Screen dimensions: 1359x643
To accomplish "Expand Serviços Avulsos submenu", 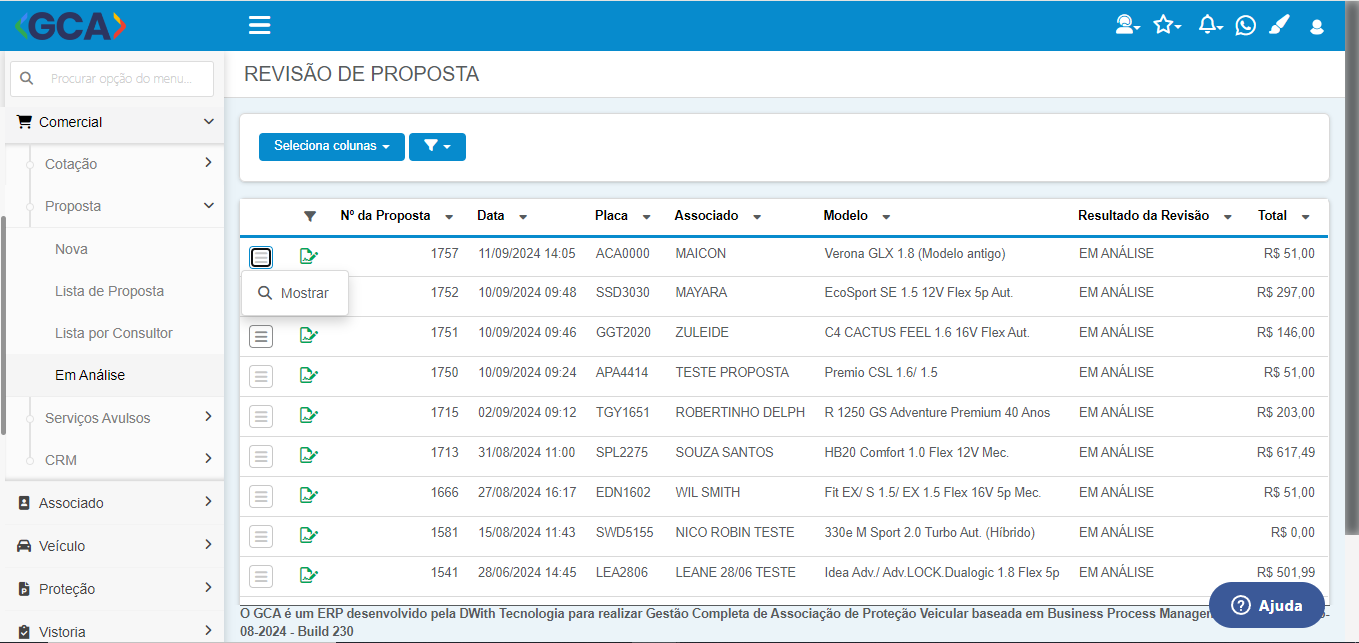I will 113,418.
